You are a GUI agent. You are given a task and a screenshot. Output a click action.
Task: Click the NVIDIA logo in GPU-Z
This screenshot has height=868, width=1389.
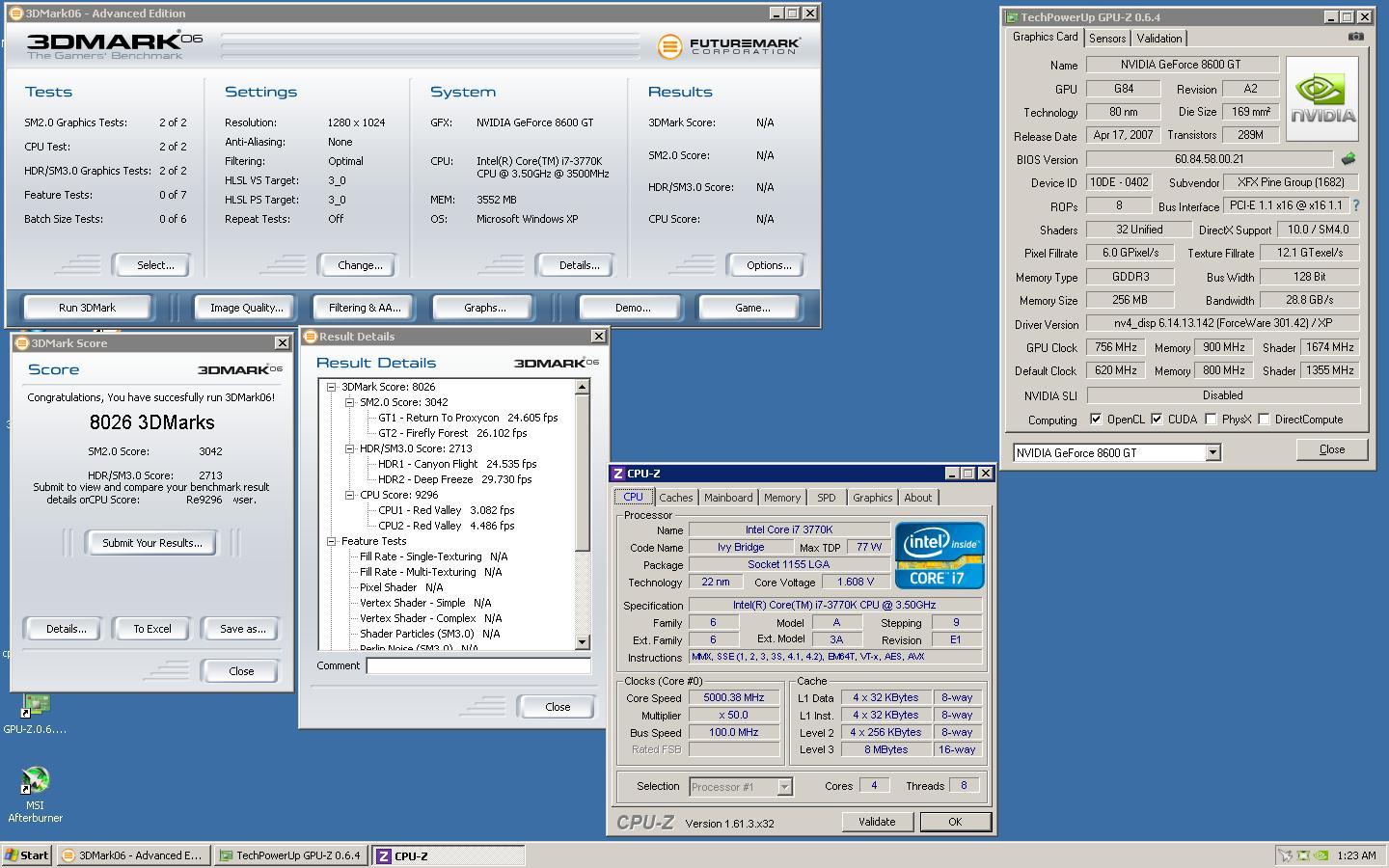click(x=1322, y=98)
